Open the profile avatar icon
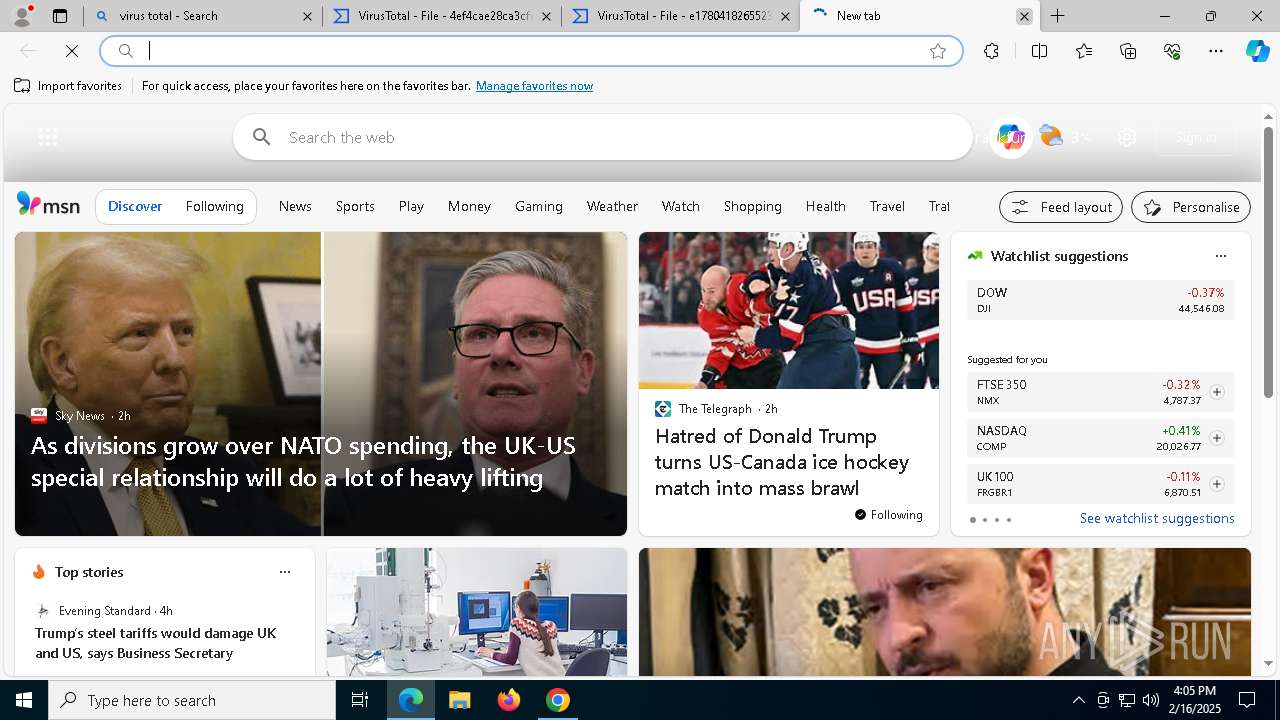 click(x=22, y=16)
